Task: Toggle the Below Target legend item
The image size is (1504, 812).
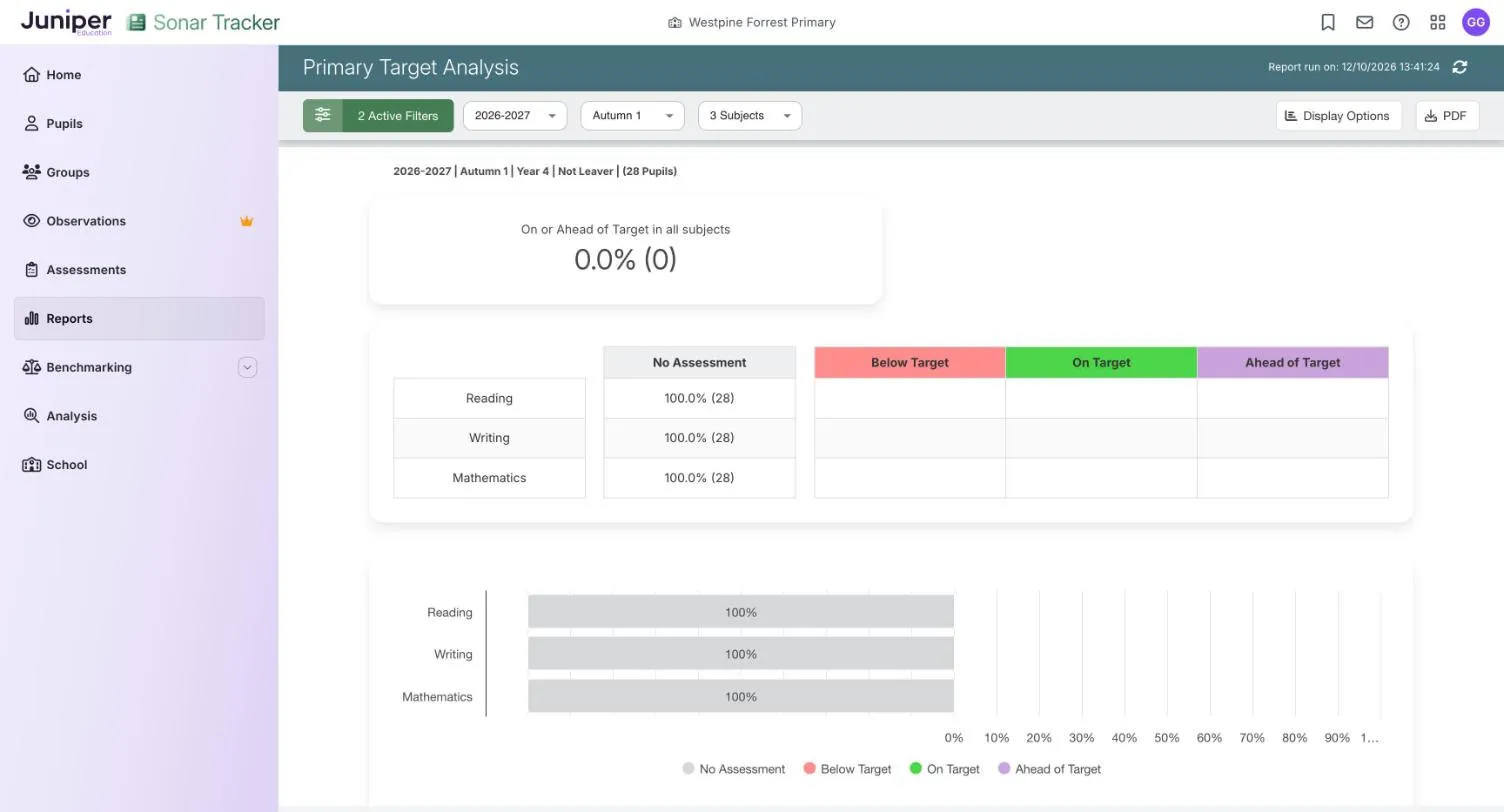Action: tap(847, 769)
